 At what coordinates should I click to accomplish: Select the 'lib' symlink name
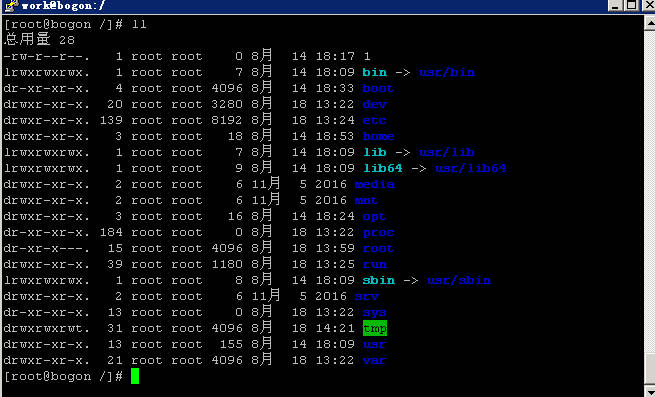point(374,152)
